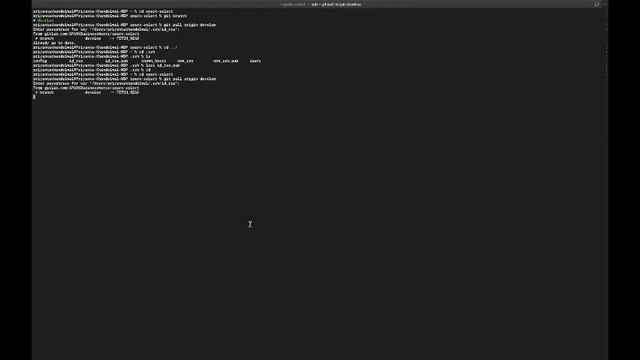This screenshot has width=640, height=360.
Task: Click 'id_rsa.pub' in the ls output row
Action: 117,61
